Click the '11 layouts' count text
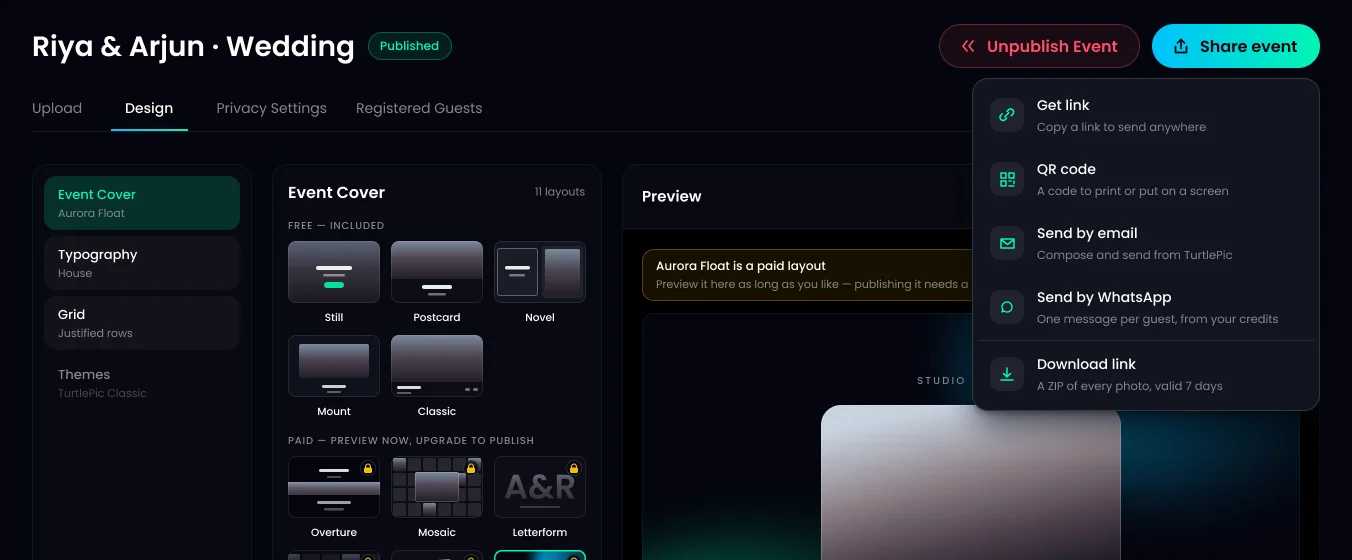Viewport: 1352px width, 560px height. (560, 192)
